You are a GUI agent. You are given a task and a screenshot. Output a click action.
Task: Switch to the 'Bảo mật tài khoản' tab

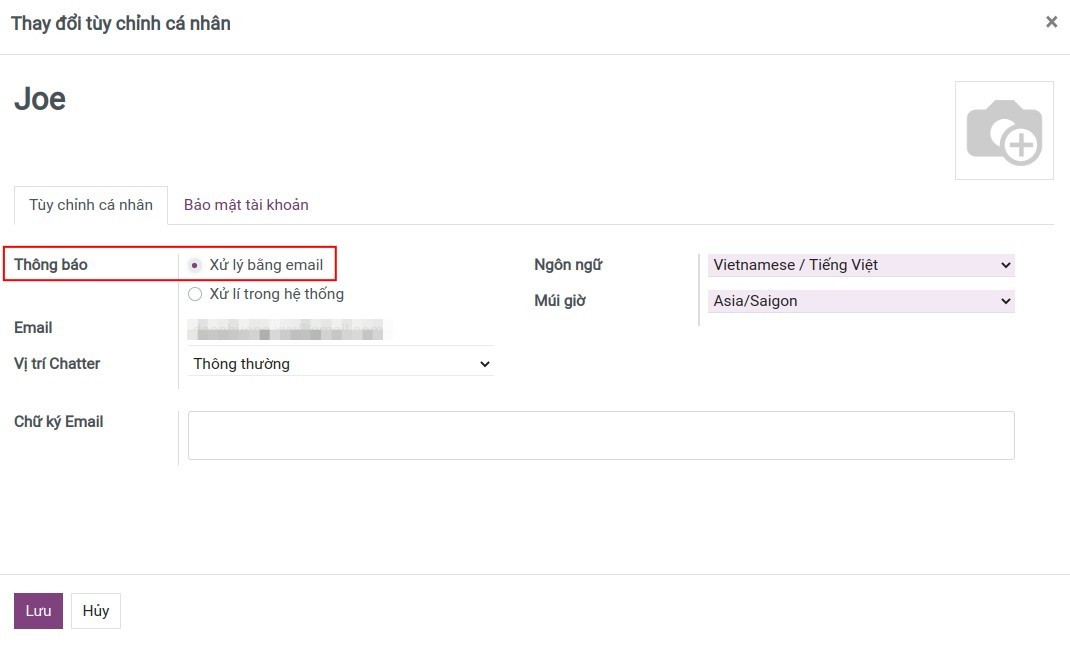point(245,204)
